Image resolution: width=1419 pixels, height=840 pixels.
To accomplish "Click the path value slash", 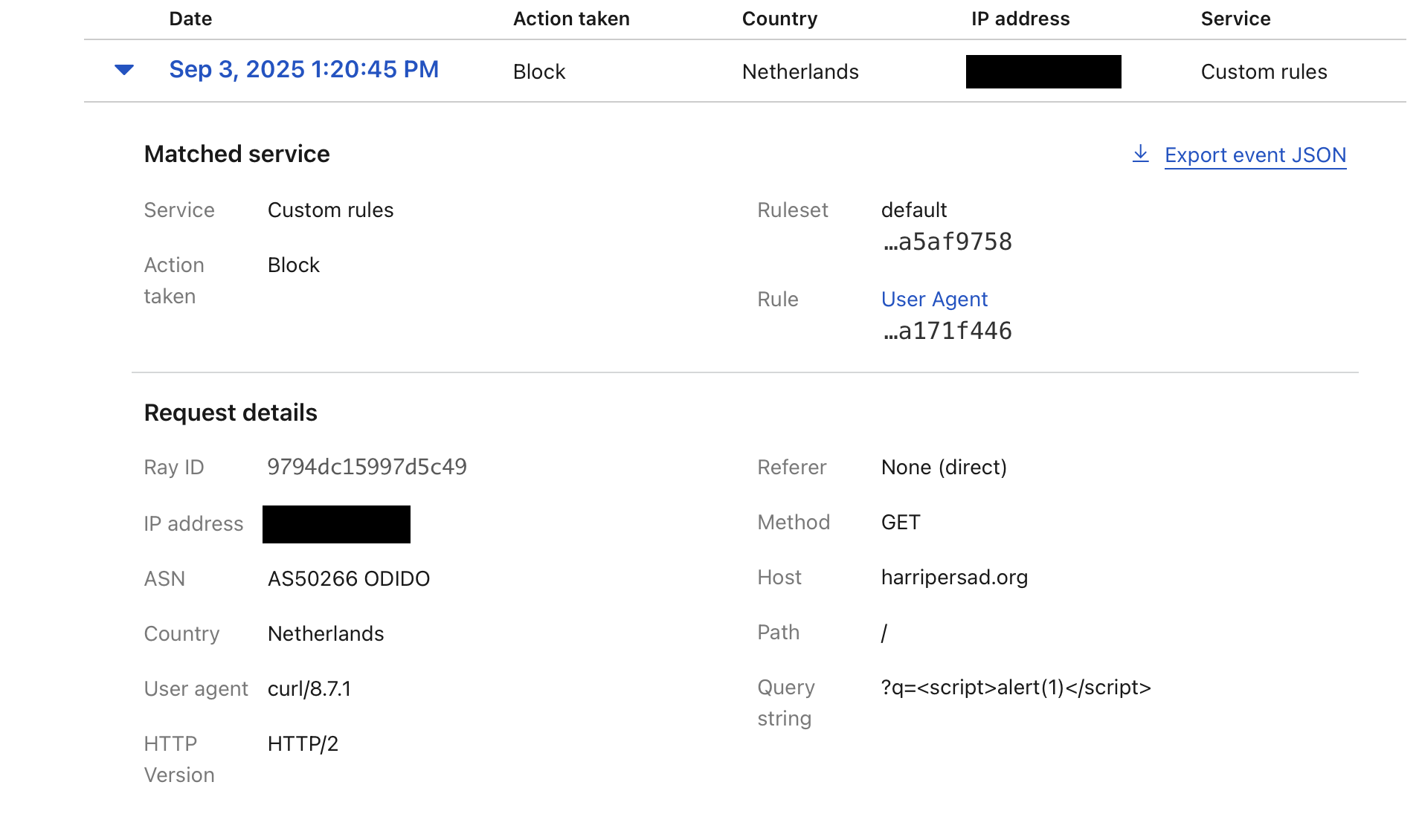I will 884,633.
